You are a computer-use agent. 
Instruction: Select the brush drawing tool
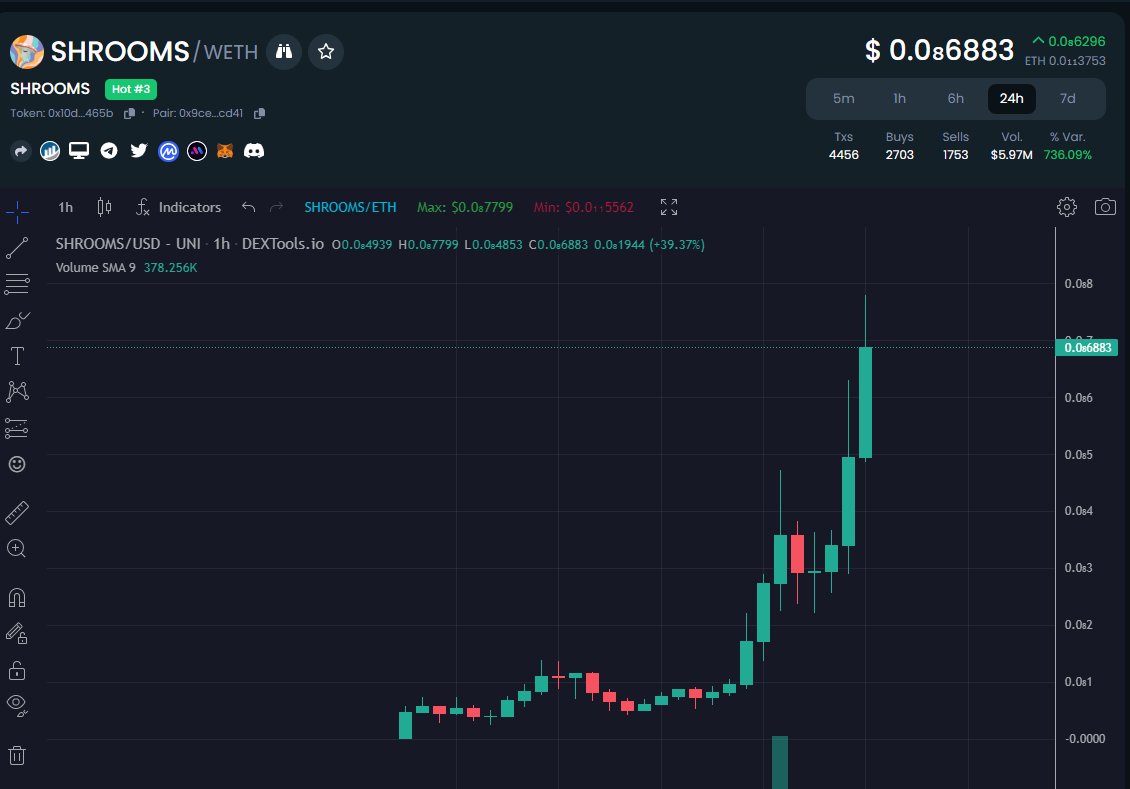[17, 320]
